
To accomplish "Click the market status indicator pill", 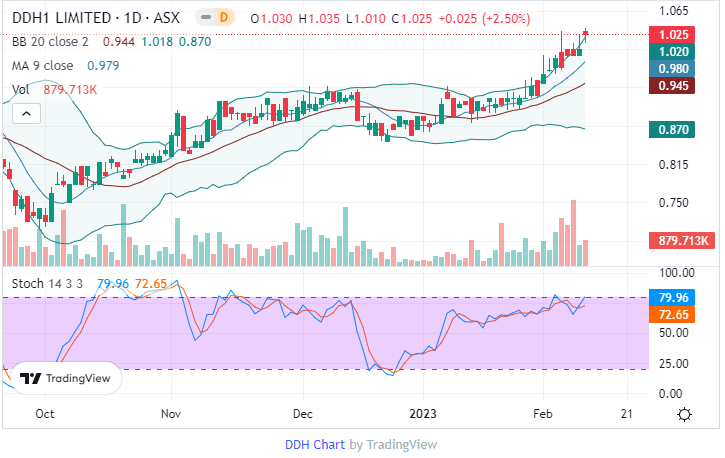I will pyautogui.click(x=204, y=18).
